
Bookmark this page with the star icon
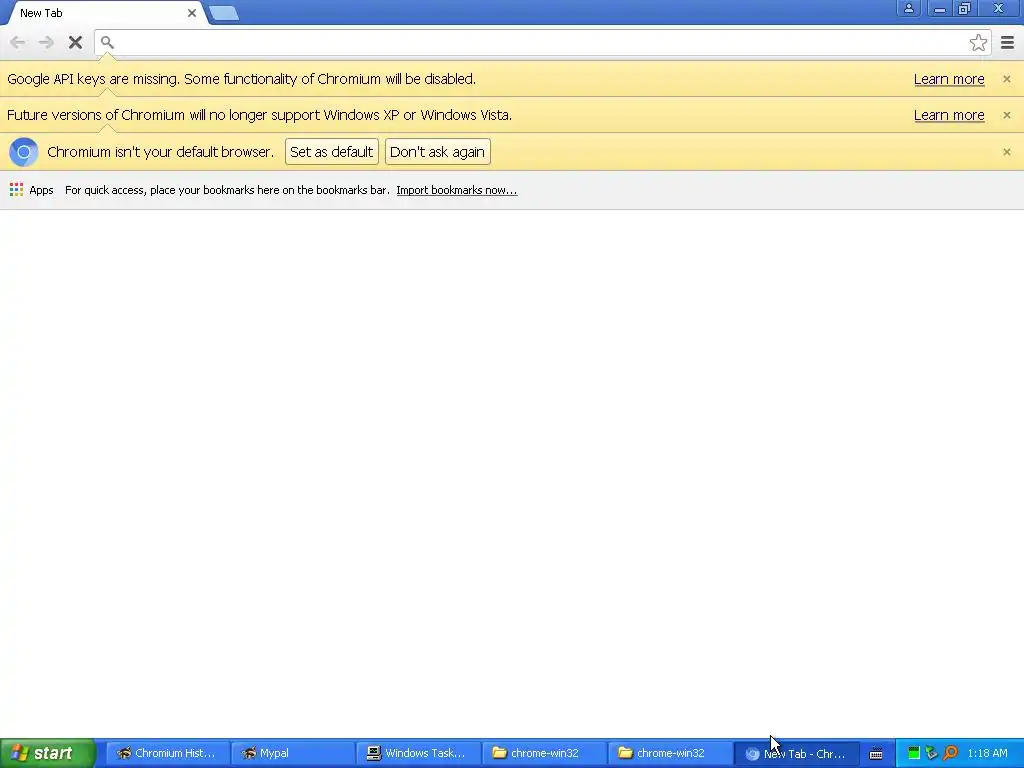pyautogui.click(x=978, y=42)
